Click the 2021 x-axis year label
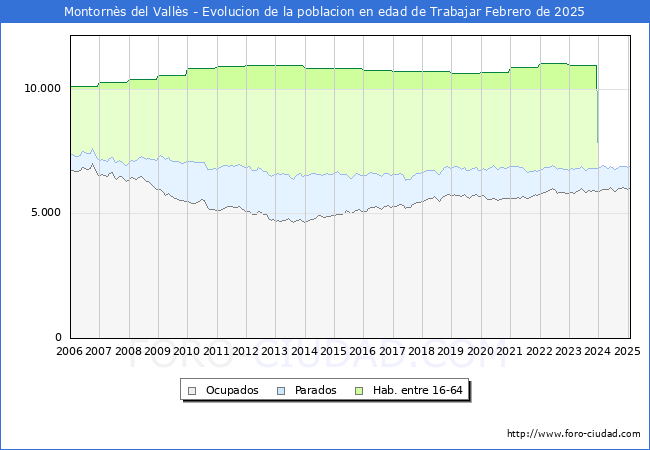650x450 pixels. tap(509, 351)
